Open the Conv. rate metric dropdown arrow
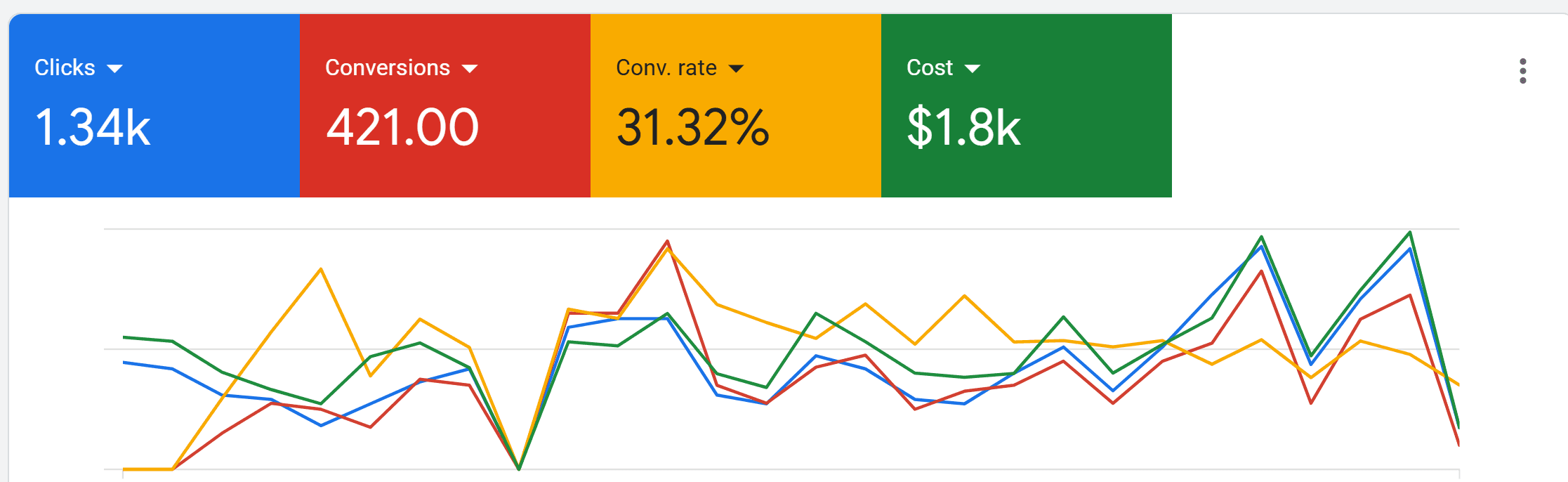This screenshot has width=1568, height=482. coord(736,69)
